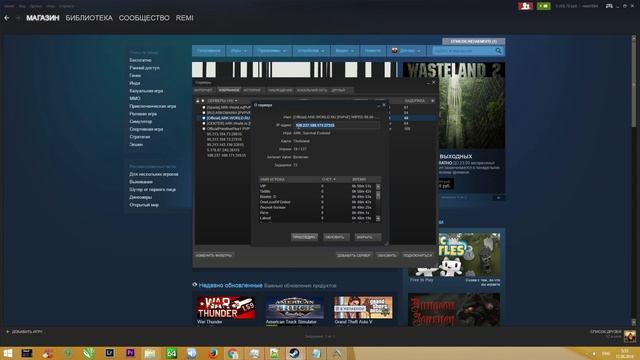640x360 pixels.
Task: Click the magnifier icon in store search
Action: (498, 51)
